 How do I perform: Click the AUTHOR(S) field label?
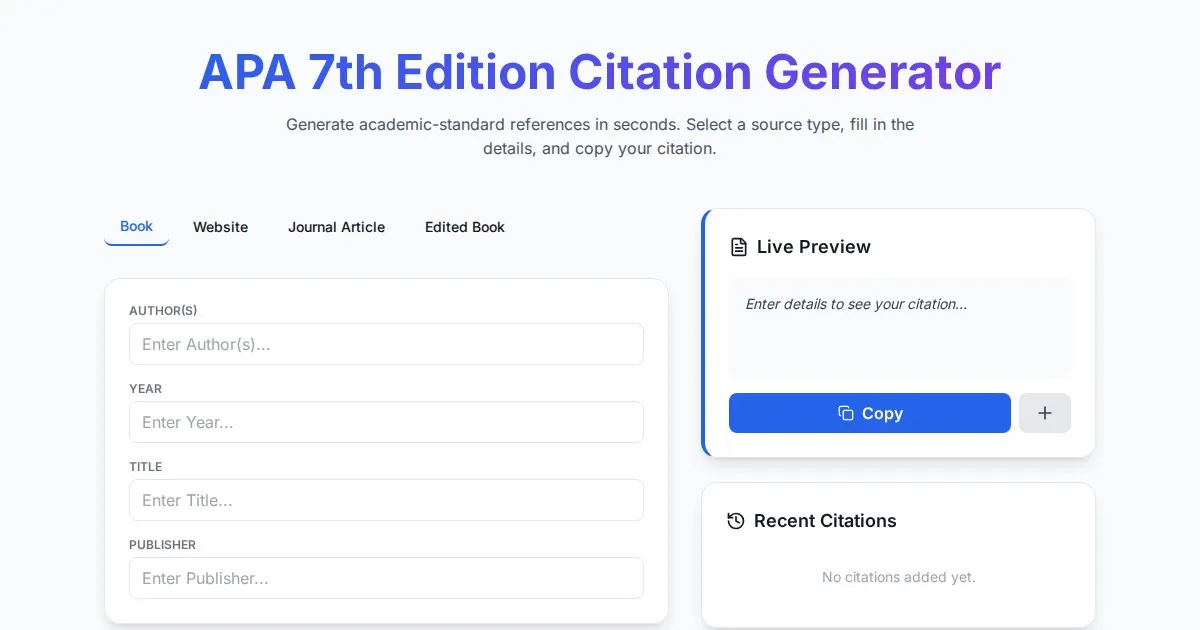(163, 311)
